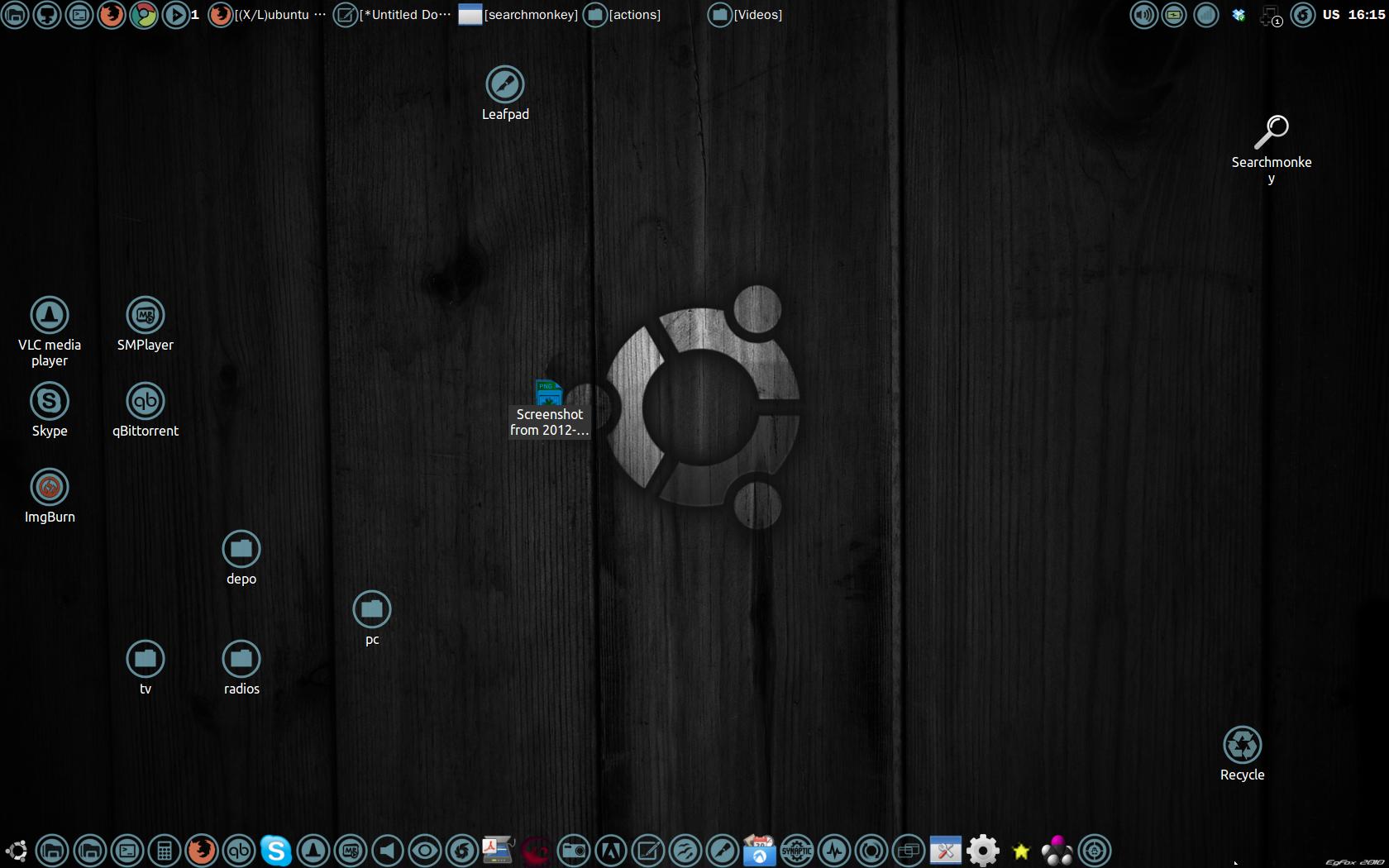Open system settings gear in dock
Screen dimensions: 1389x868
click(983, 851)
